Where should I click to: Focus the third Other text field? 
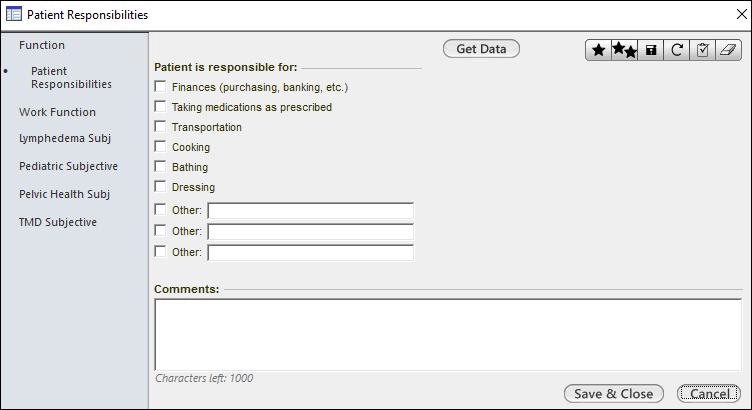[x=310, y=253]
